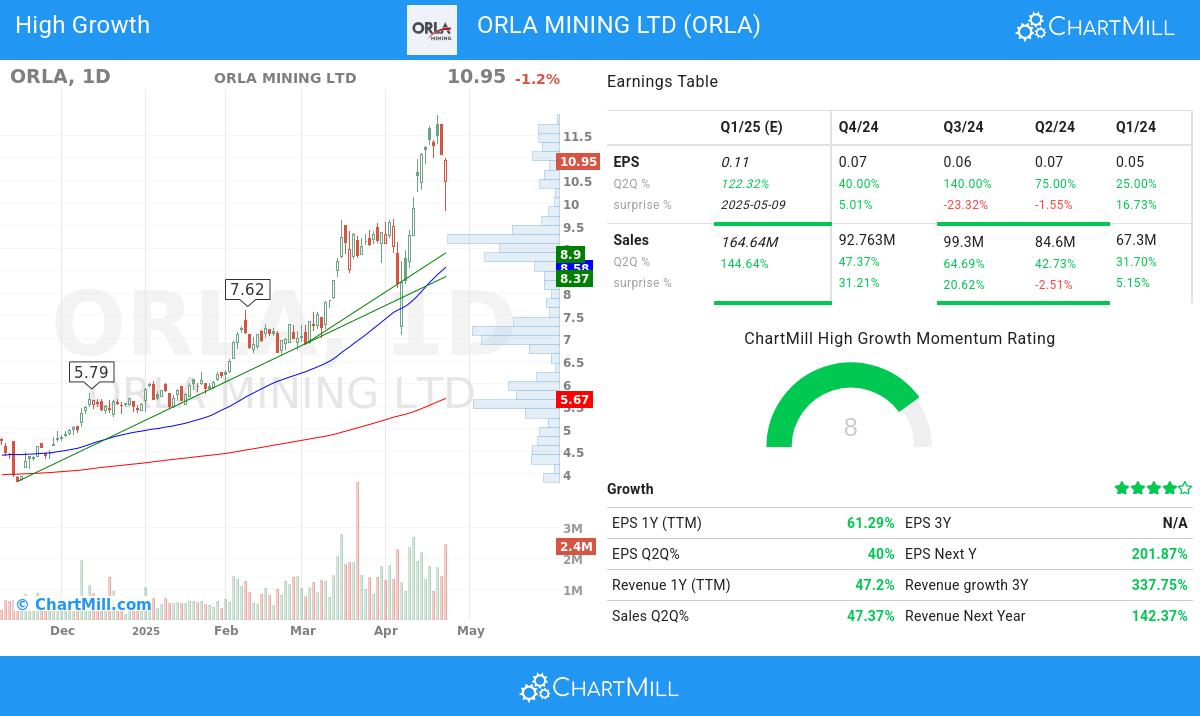This screenshot has height=716, width=1200.
Task: Select the Q4/24 earnings column header
Action: [858, 127]
